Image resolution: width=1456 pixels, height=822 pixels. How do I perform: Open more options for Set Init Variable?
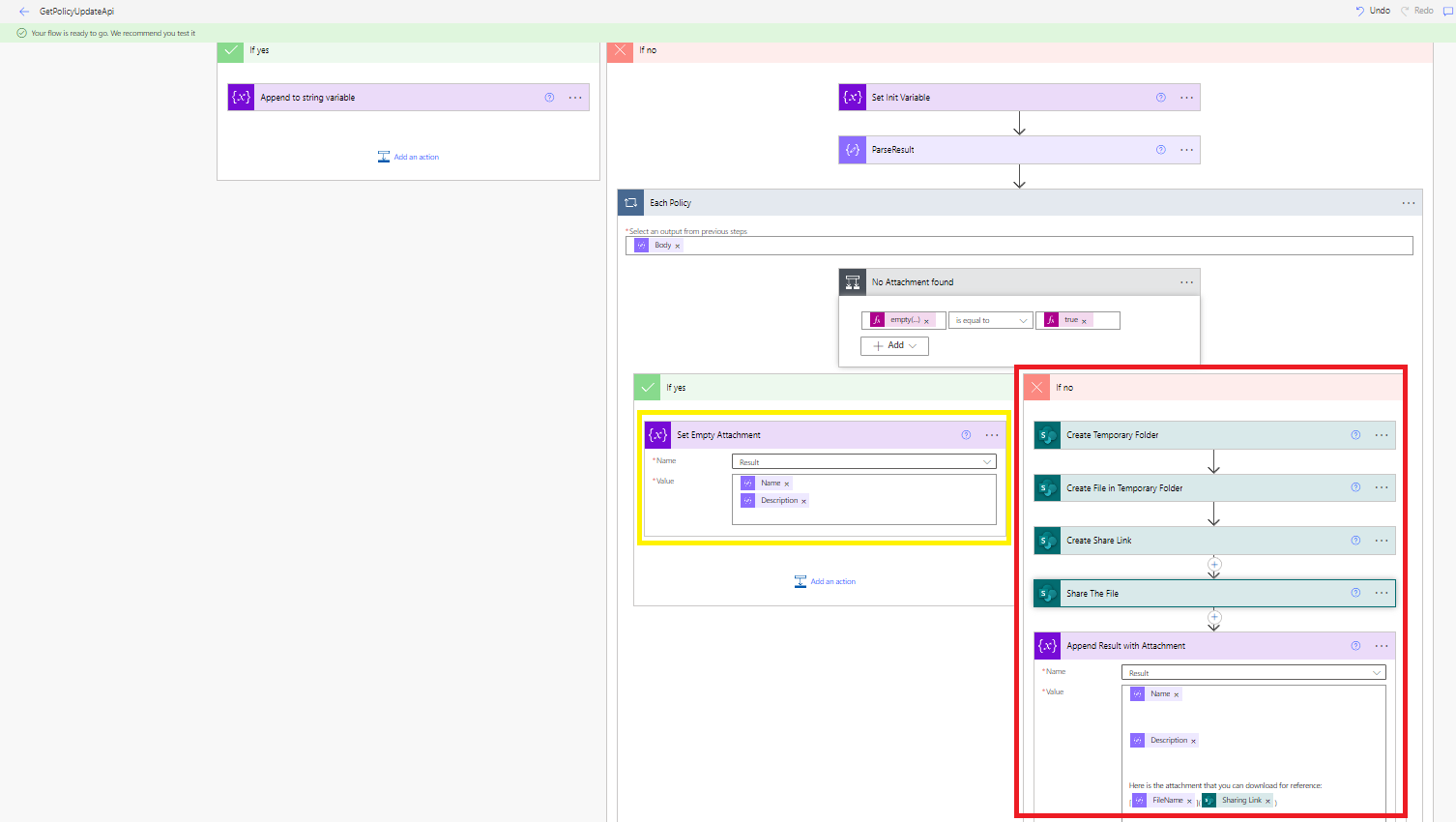[1186, 98]
